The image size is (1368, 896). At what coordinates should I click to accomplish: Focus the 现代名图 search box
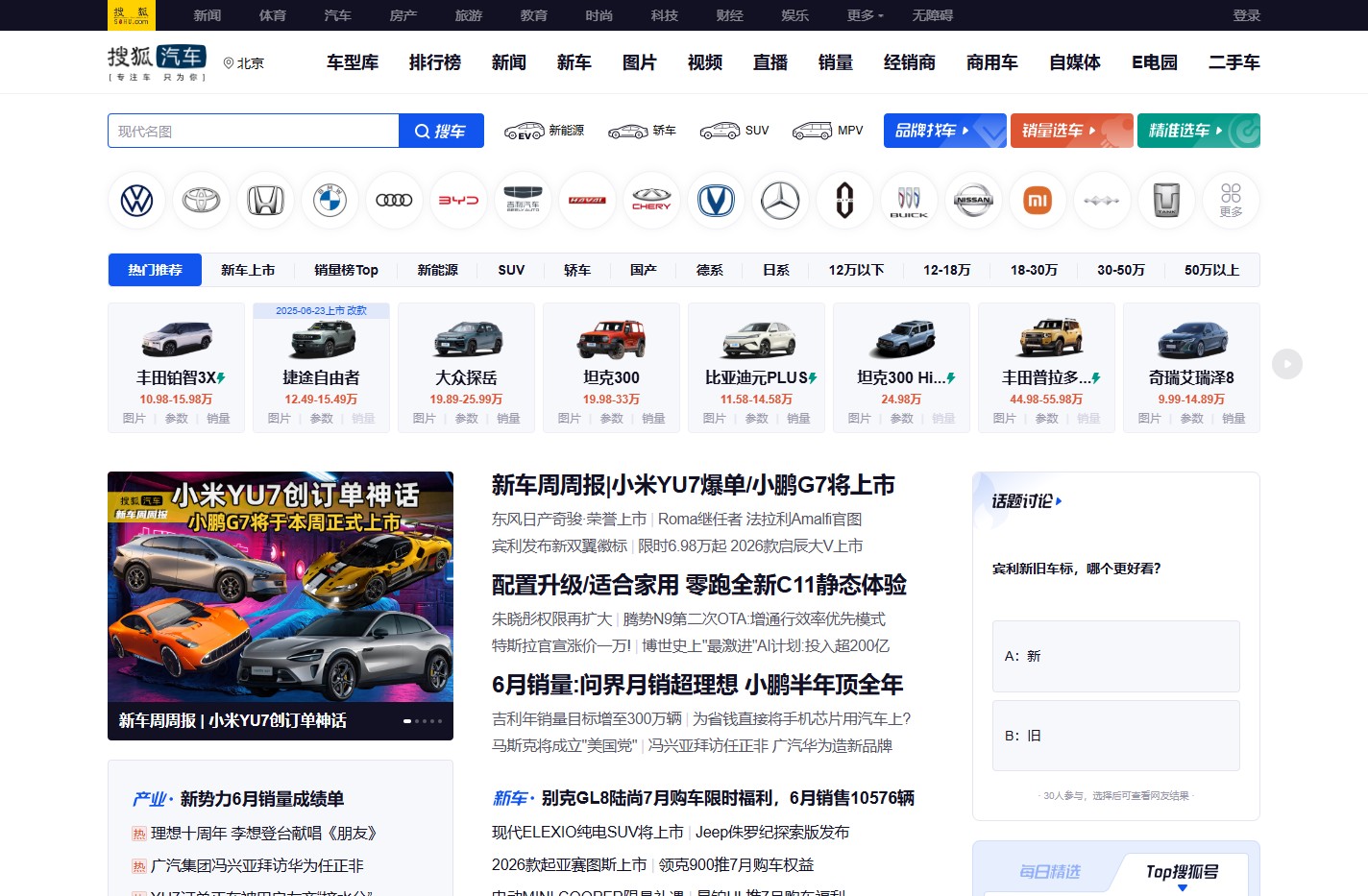[x=254, y=132]
